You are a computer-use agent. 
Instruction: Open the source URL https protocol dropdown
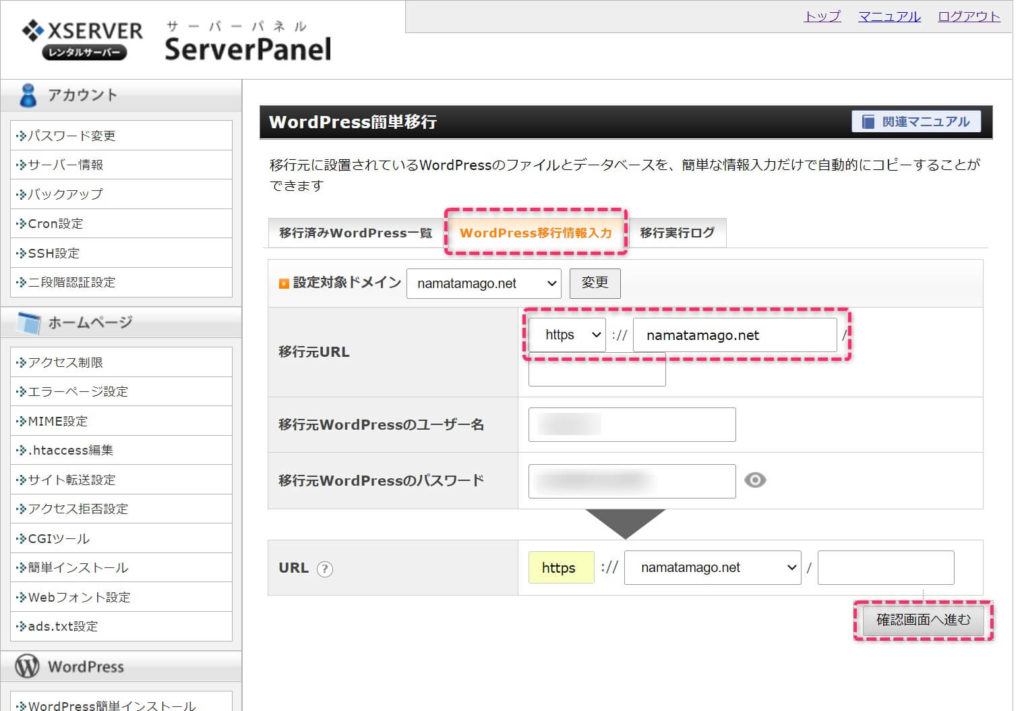click(567, 335)
